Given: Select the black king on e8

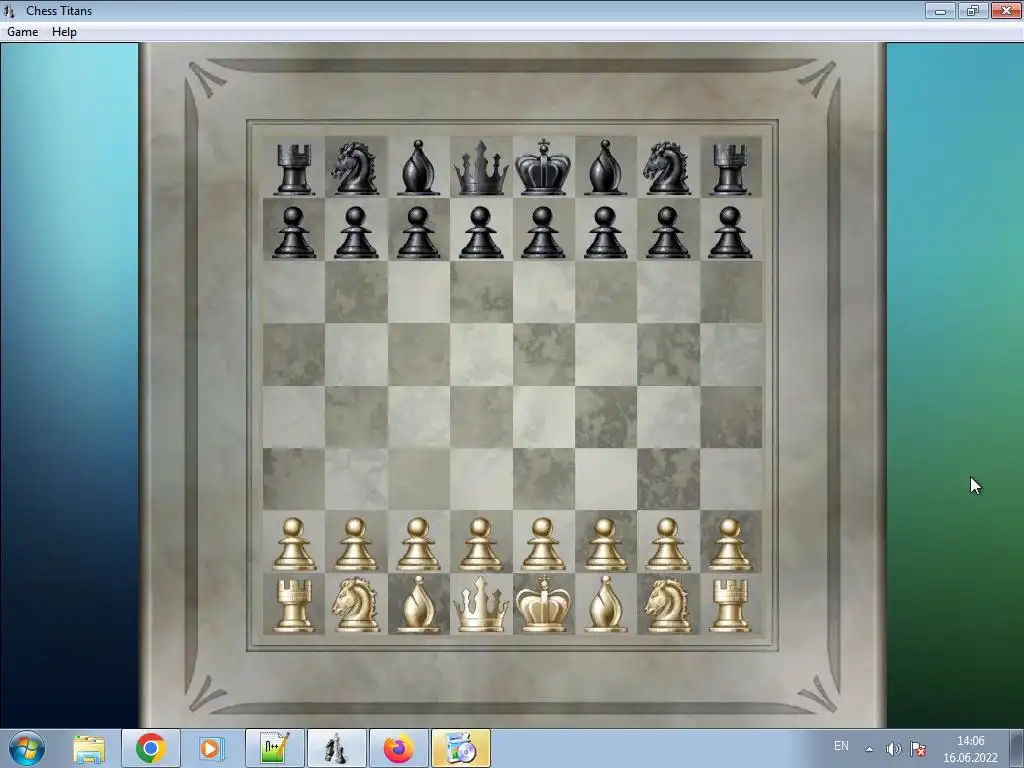Looking at the screenshot, I should coord(543,167).
